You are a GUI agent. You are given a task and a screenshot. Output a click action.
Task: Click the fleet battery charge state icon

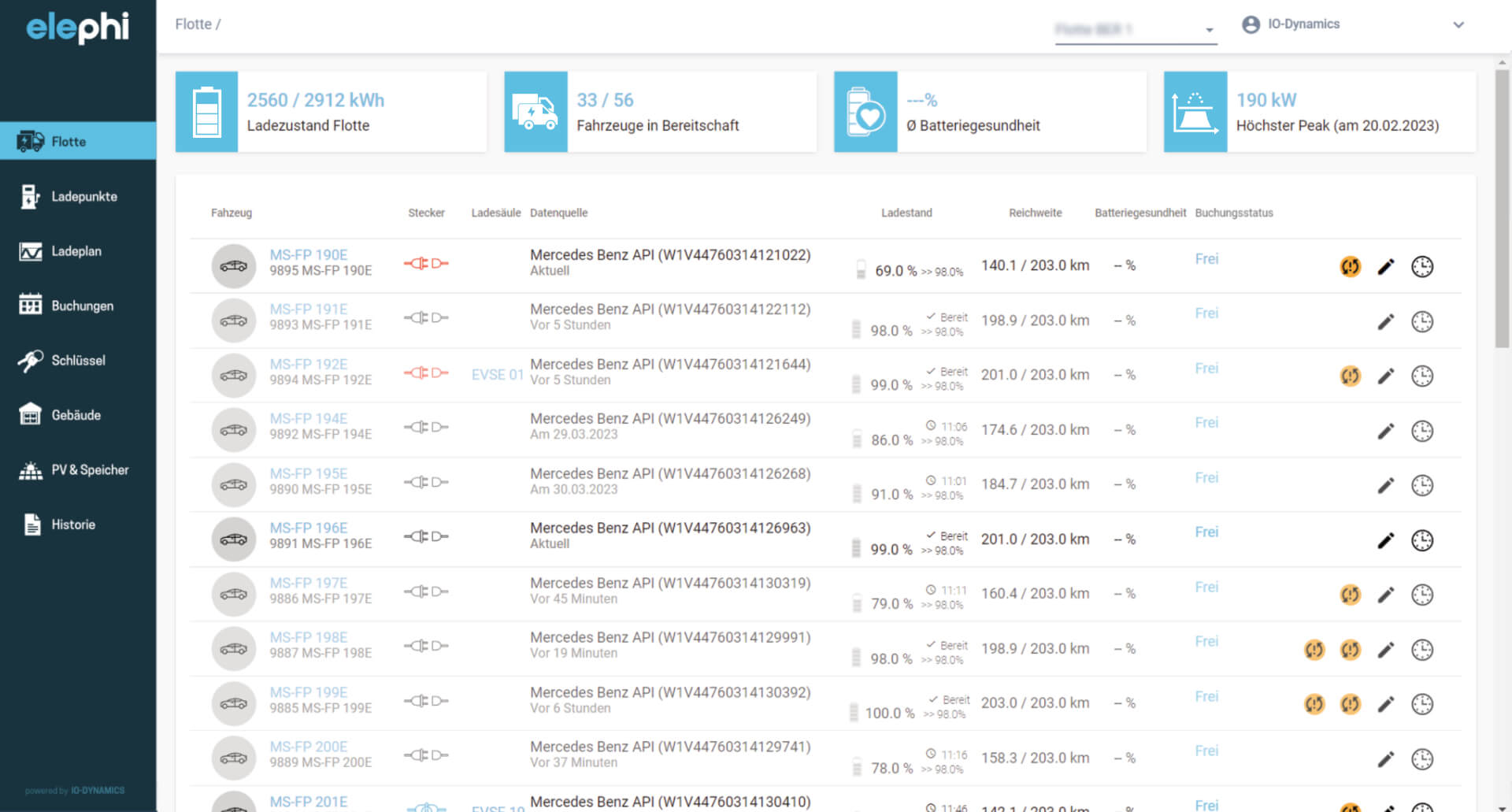(x=206, y=112)
